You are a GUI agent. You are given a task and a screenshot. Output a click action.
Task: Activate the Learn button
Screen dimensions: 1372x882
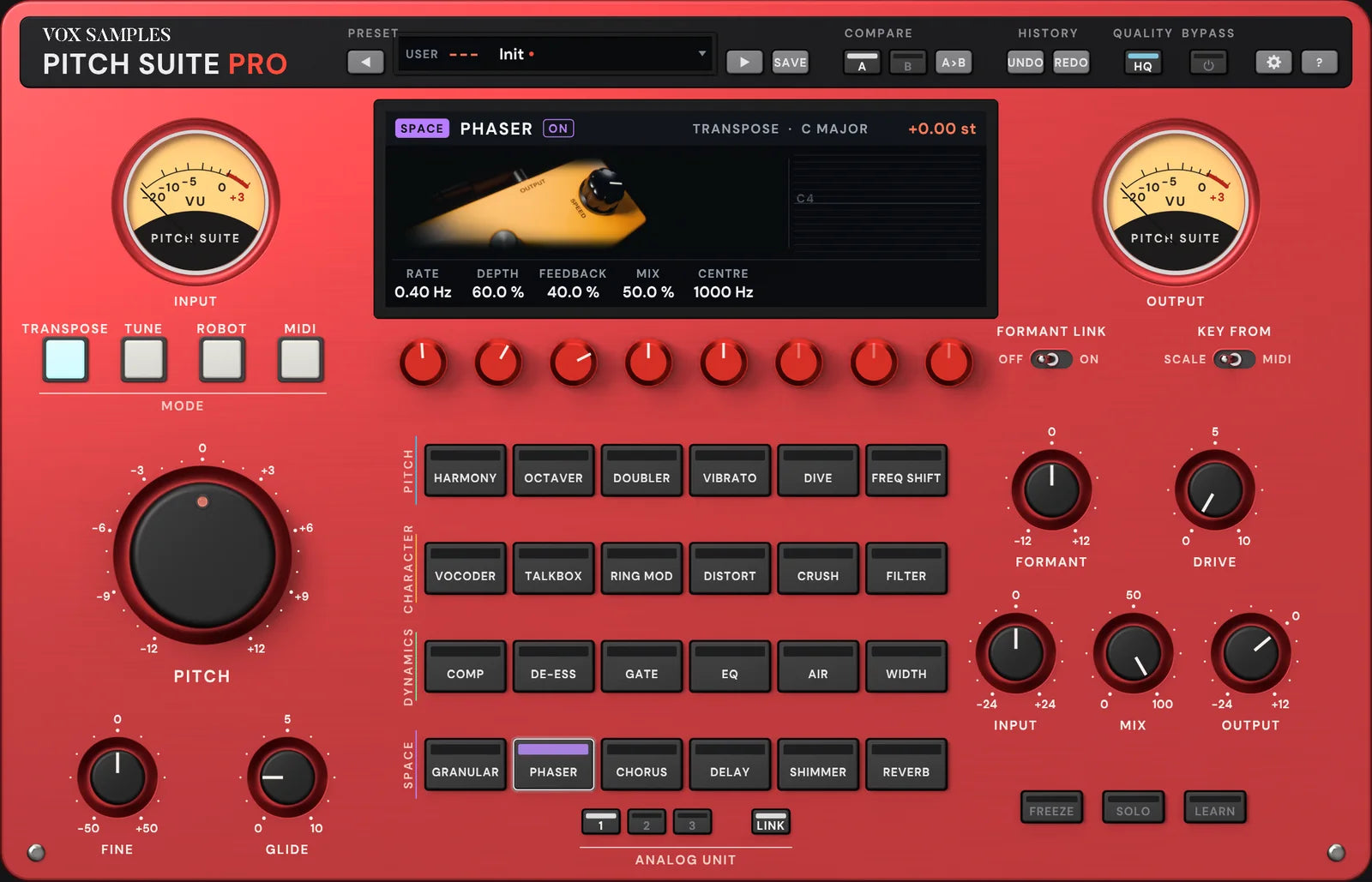(x=1215, y=807)
